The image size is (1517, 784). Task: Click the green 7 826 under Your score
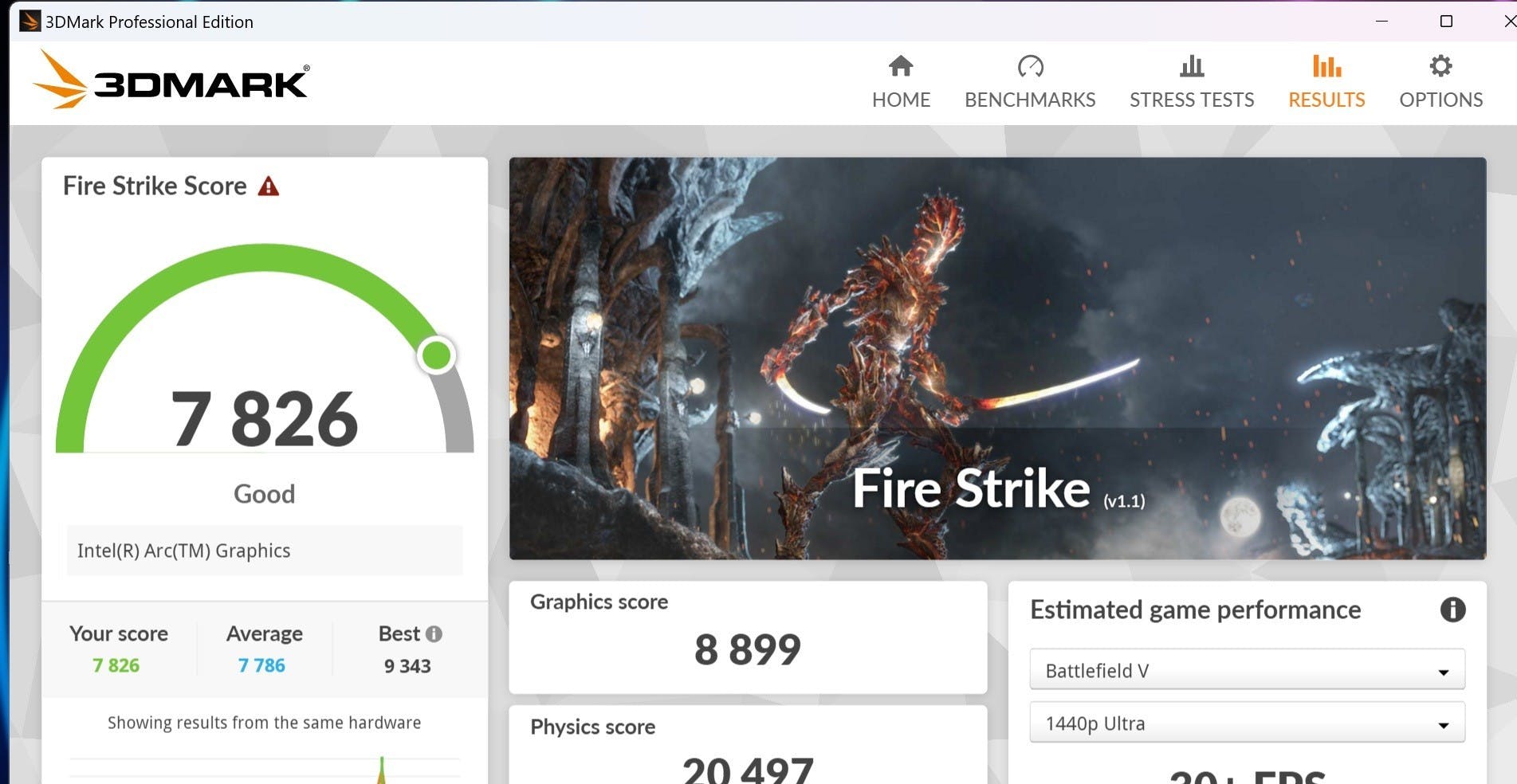point(116,665)
